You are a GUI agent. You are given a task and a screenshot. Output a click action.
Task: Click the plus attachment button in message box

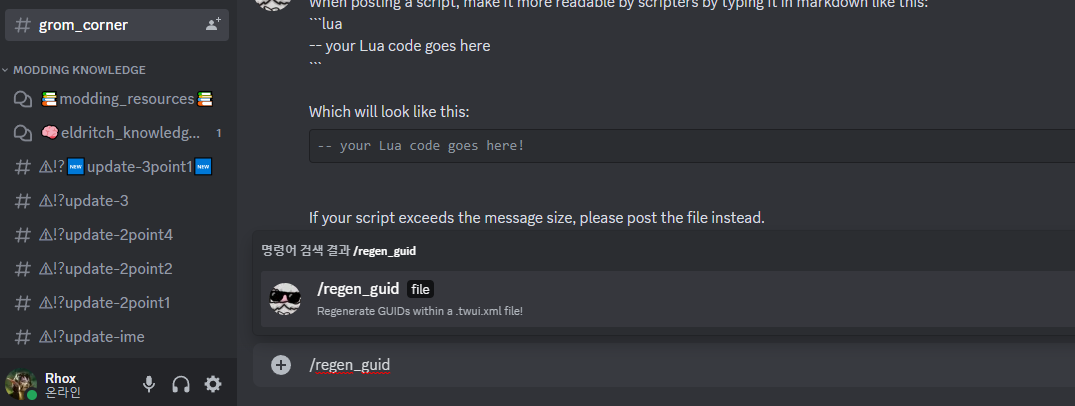click(280, 365)
